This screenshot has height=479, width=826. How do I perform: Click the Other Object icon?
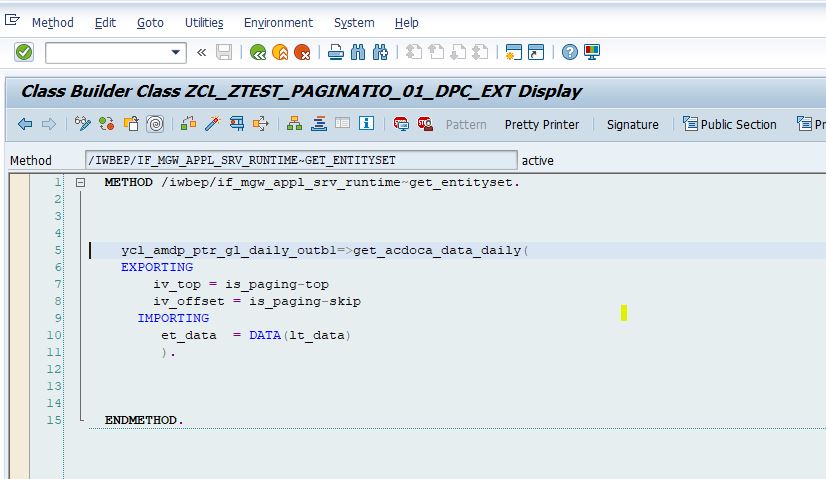(131, 124)
